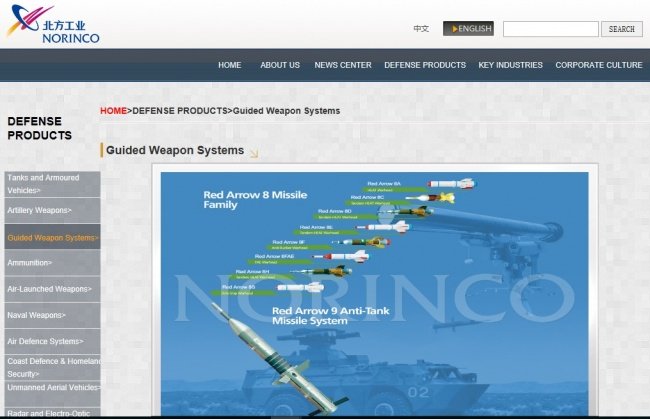Viewport: 650px width, 419px height.
Task: Expand Artillery Weapons sidebar category
Action: (x=52, y=211)
